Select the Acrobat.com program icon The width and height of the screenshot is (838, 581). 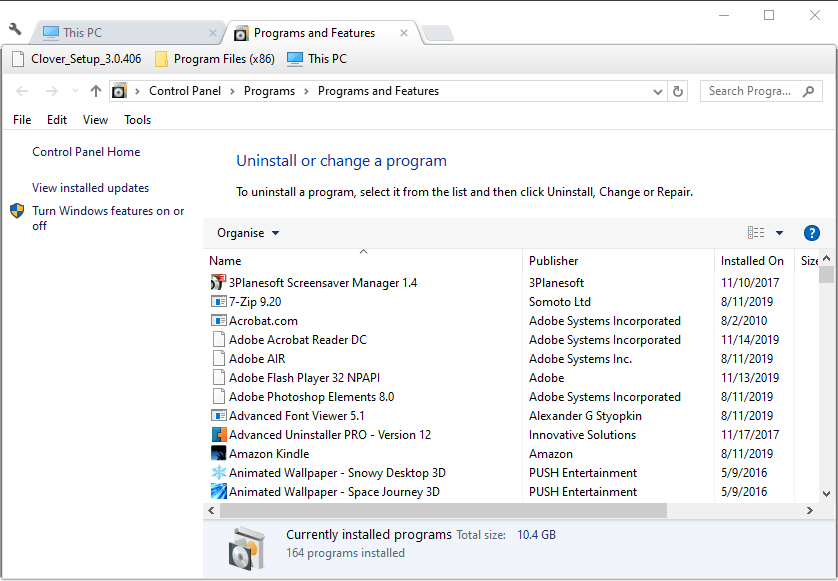pyautogui.click(x=219, y=321)
